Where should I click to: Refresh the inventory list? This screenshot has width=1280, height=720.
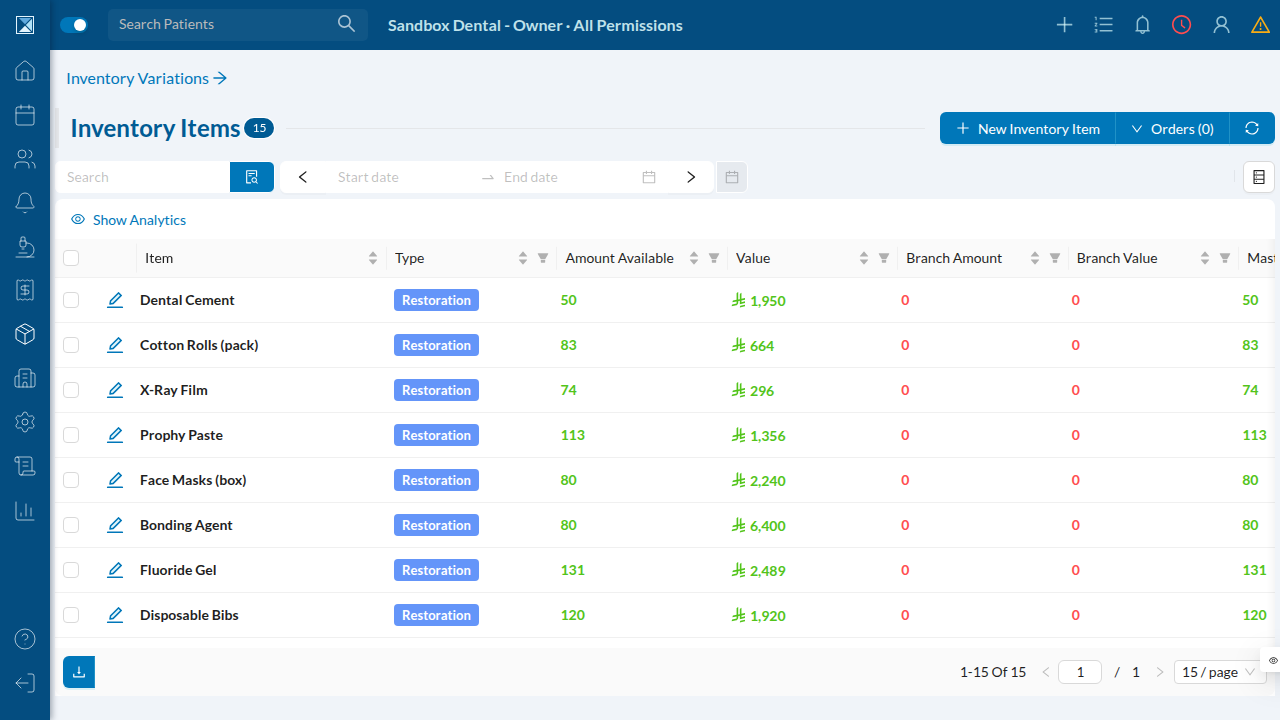(x=1252, y=128)
